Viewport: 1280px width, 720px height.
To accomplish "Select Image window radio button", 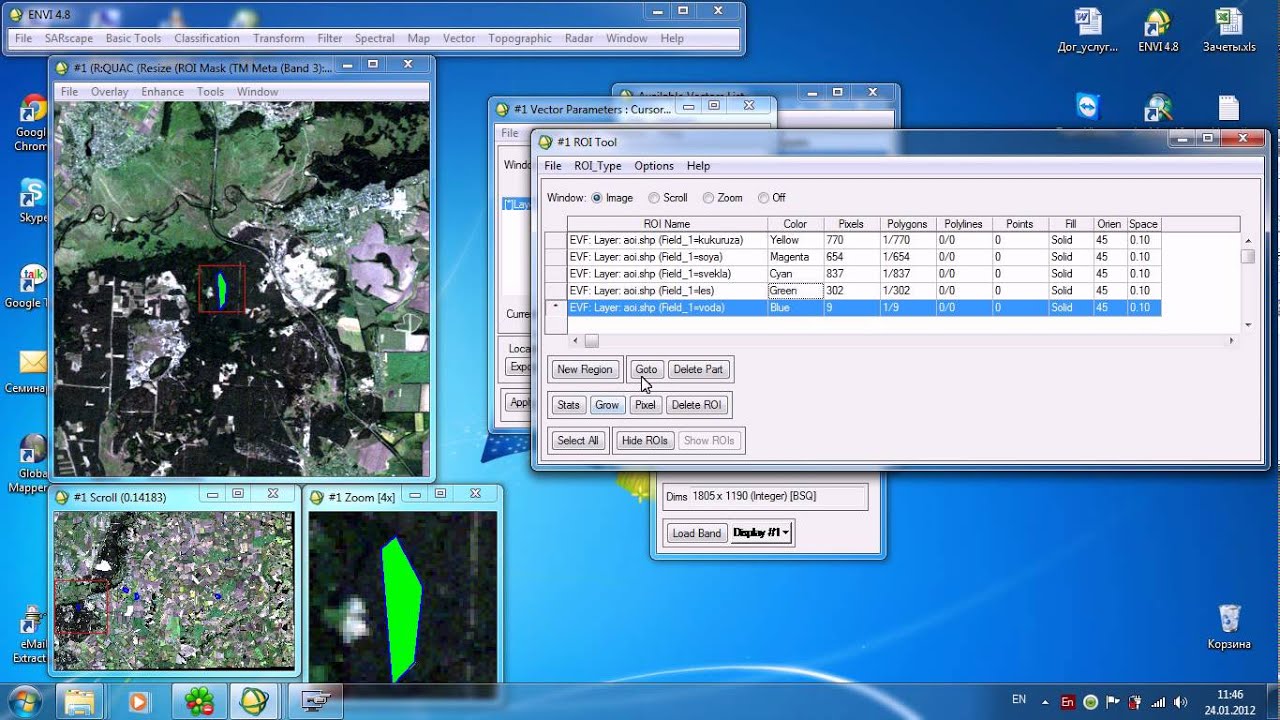I will click(597, 198).
